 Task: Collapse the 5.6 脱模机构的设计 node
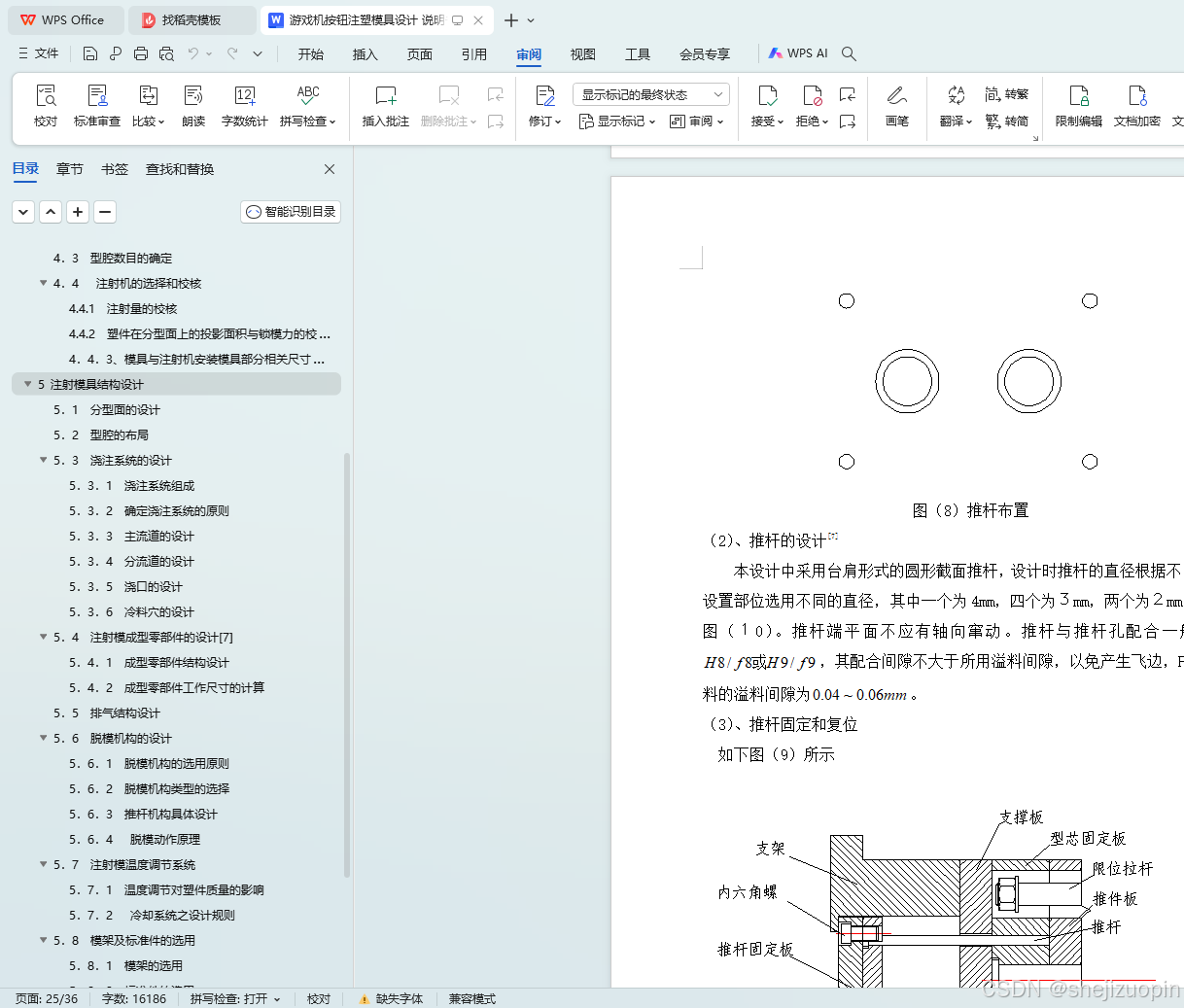click(x=43, y=738)
